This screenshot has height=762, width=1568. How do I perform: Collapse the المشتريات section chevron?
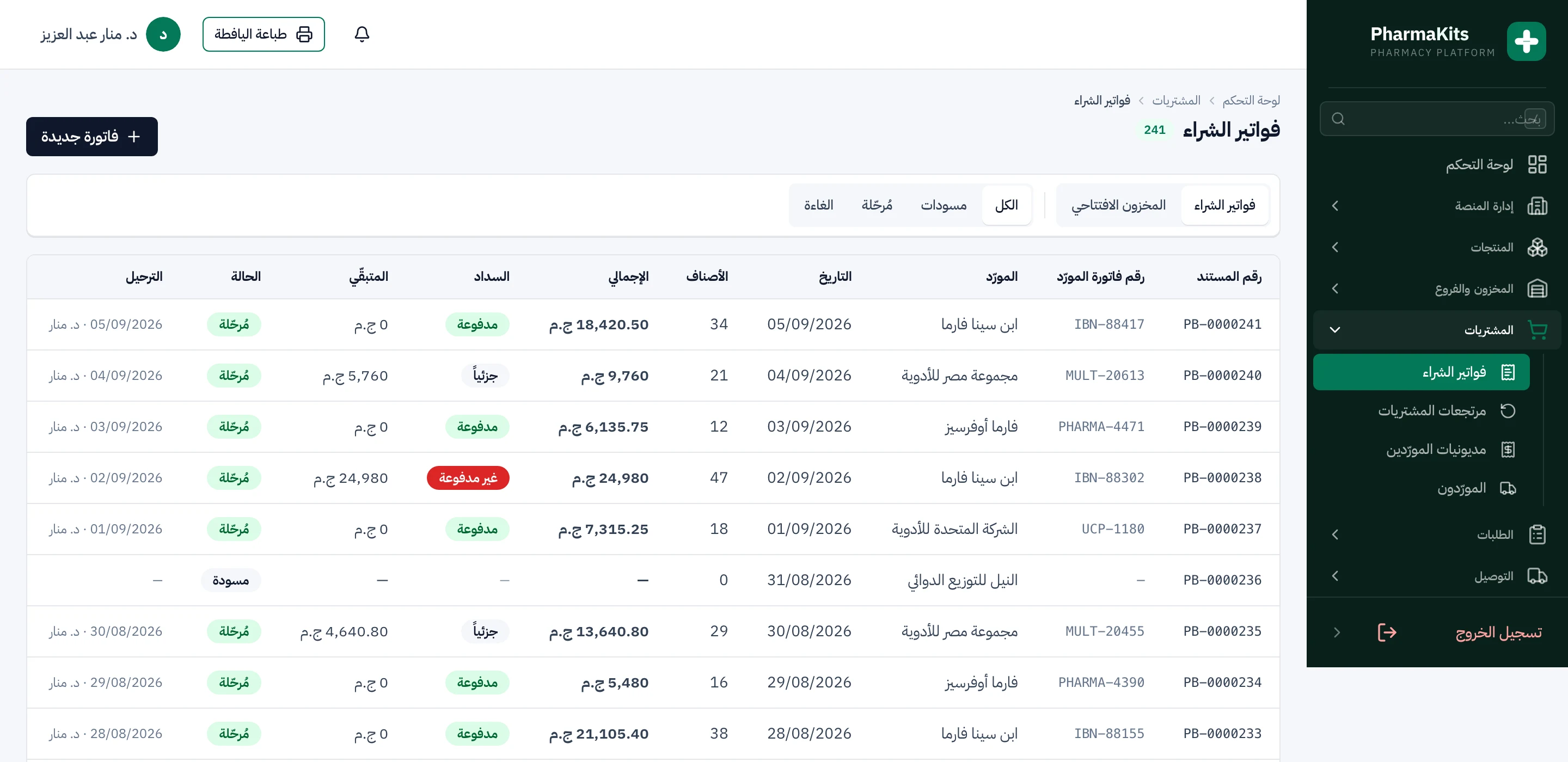(1335, 330)
